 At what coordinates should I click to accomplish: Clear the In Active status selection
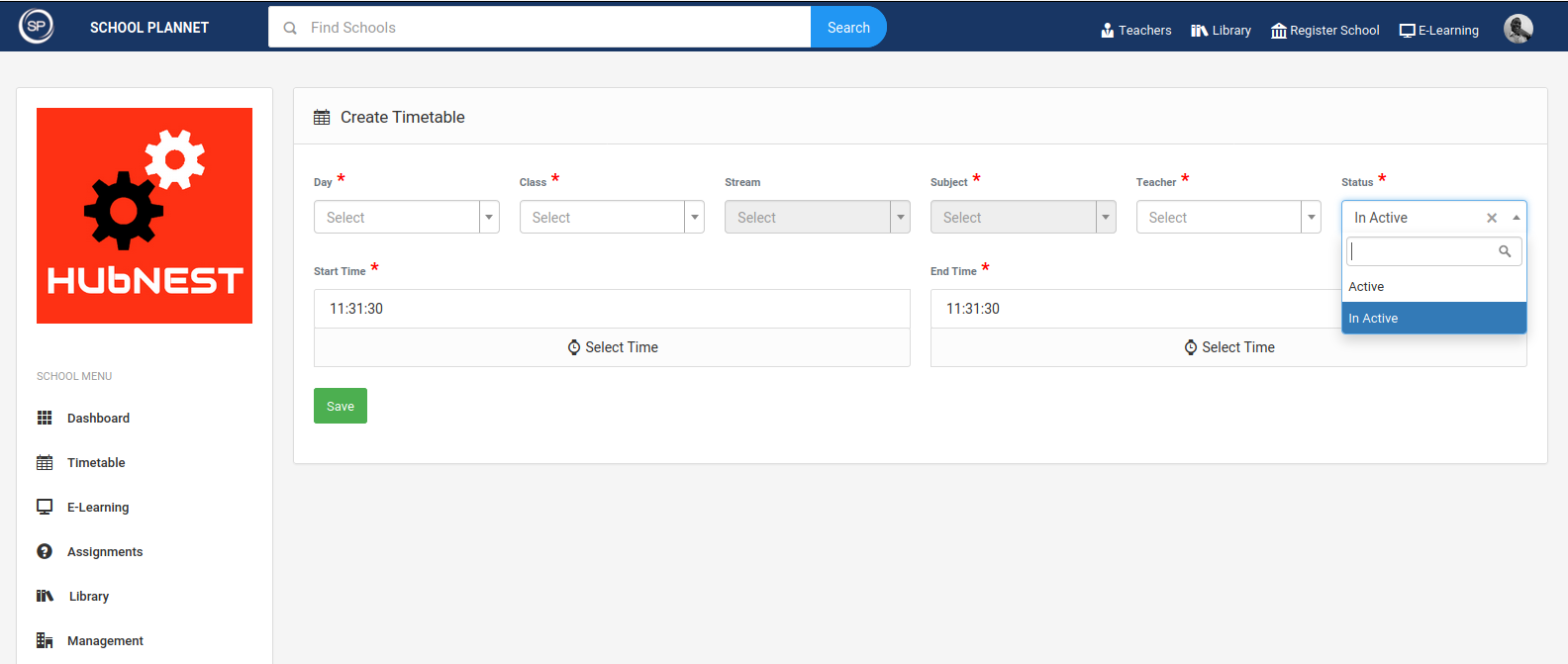coord(1492,218)
